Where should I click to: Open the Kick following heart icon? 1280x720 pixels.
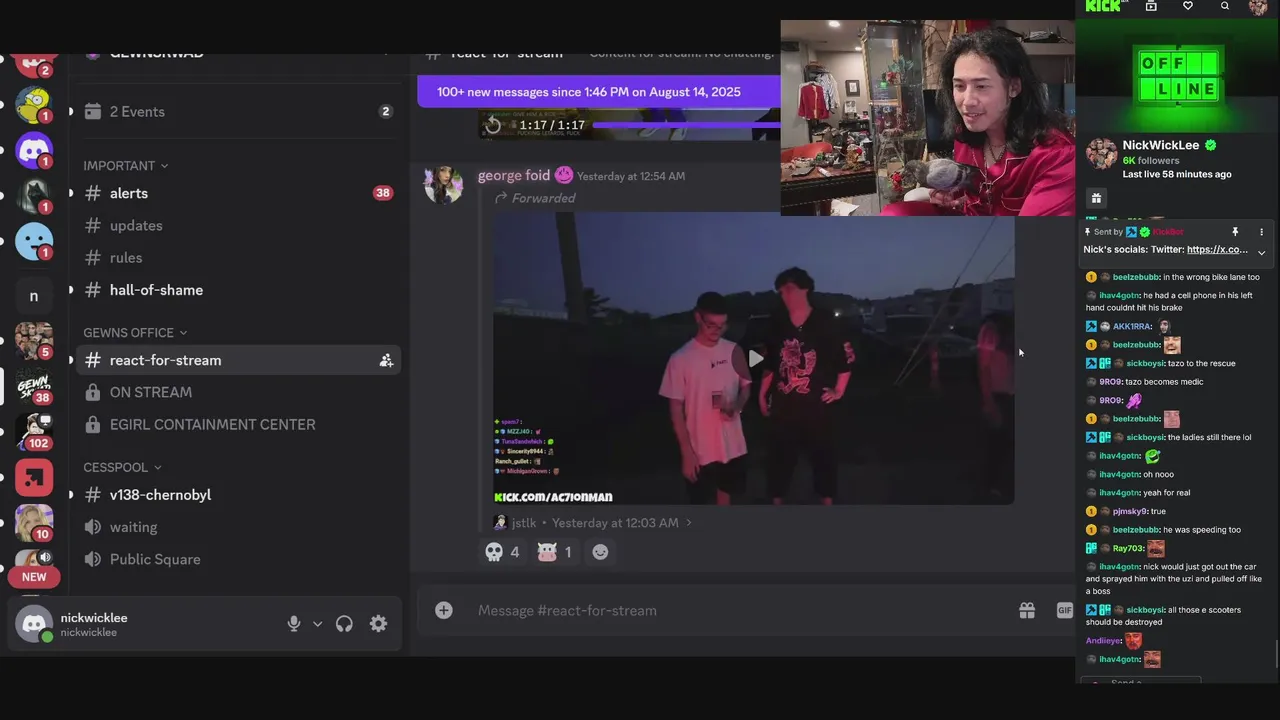point(1188,6)
